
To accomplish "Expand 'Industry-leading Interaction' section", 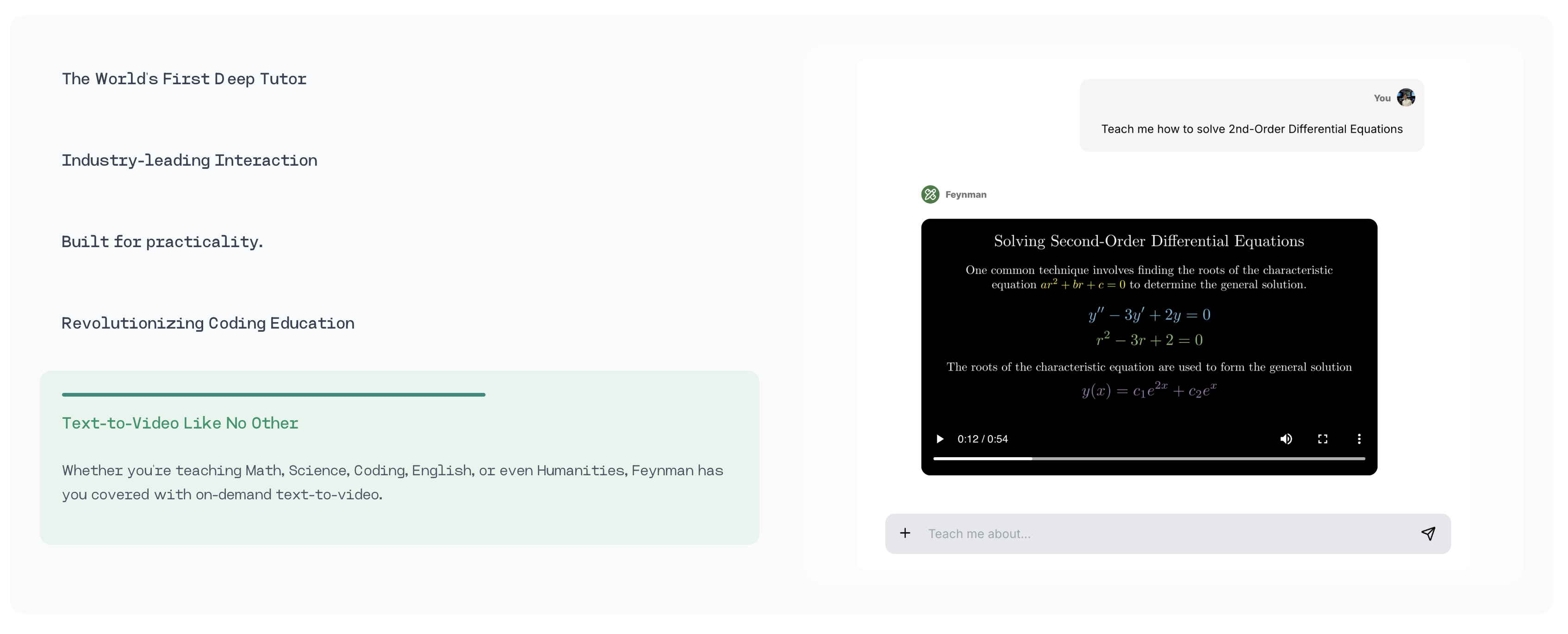I will click(x=189, y=161).
